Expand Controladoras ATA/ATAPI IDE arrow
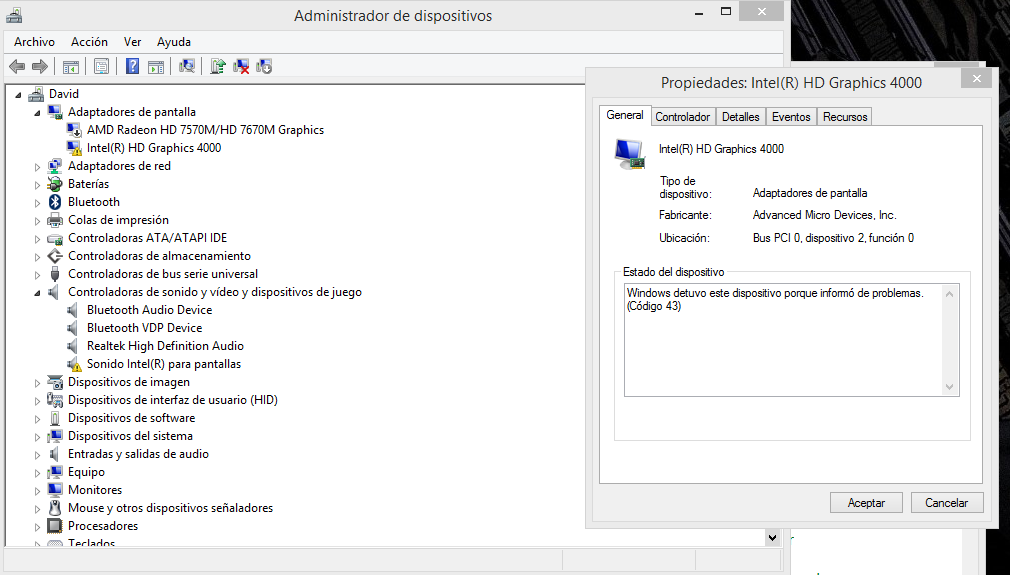Screen dimensions: 1010x575 pyautogui.click(x=37, y=239)
